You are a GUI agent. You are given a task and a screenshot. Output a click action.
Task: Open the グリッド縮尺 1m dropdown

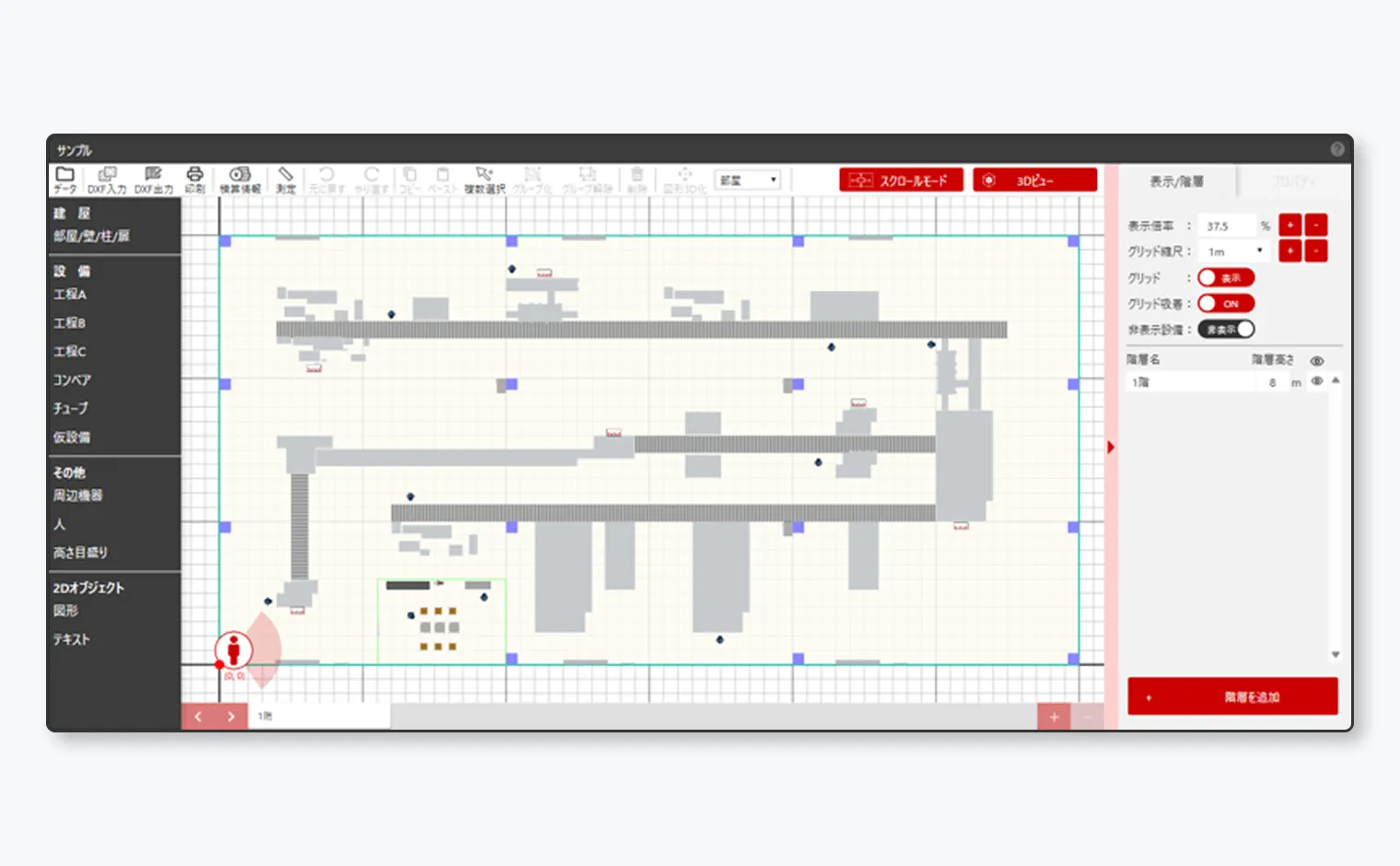[x=1234, y=252]
